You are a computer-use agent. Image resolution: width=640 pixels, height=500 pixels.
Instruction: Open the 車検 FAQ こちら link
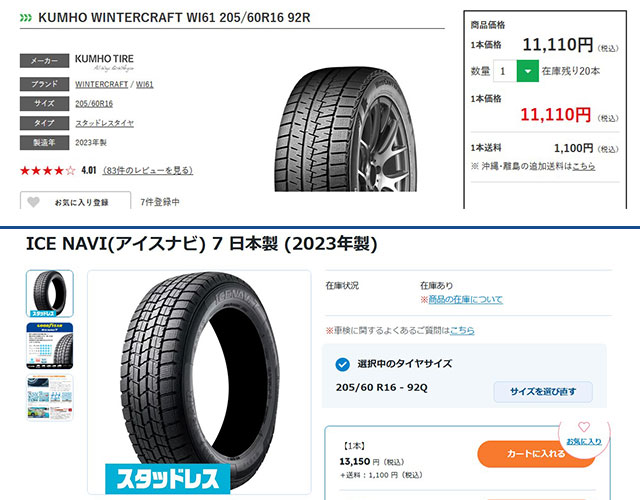462,330
